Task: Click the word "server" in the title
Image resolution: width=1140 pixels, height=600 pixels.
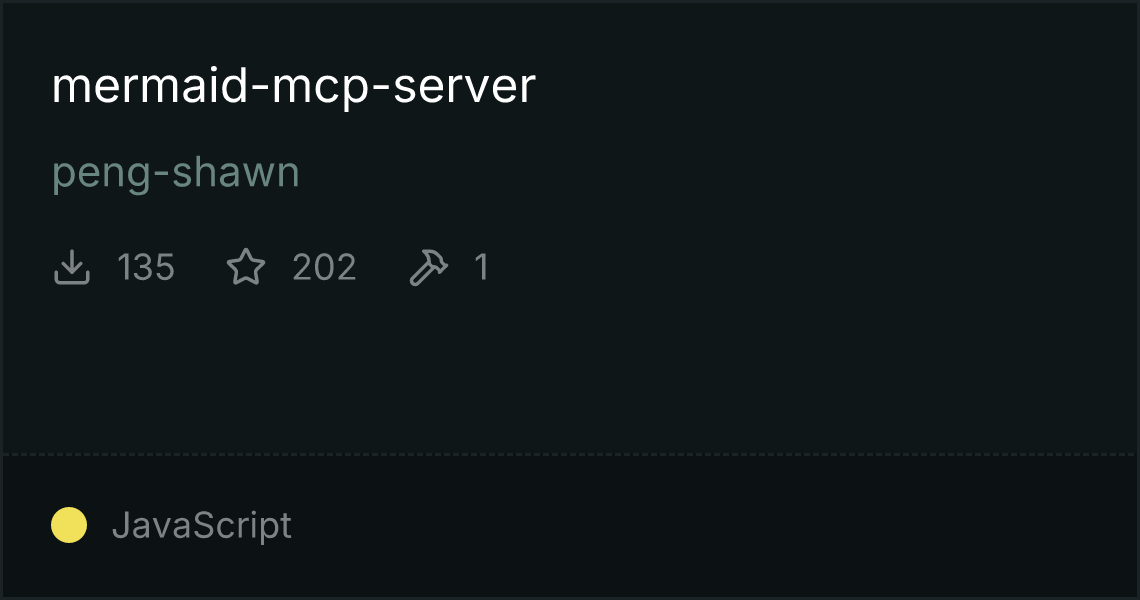Action: pyautogui.click(x=464, y=87)
